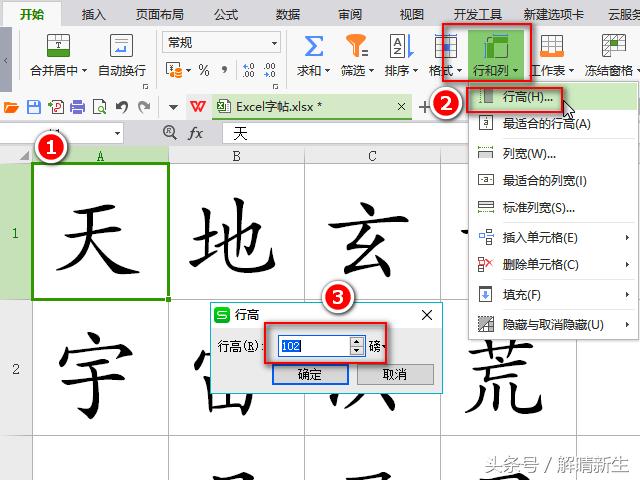Expand the currency format dropdown arrow
Viewport: 640px width, 480px height.
click(188, 70)
